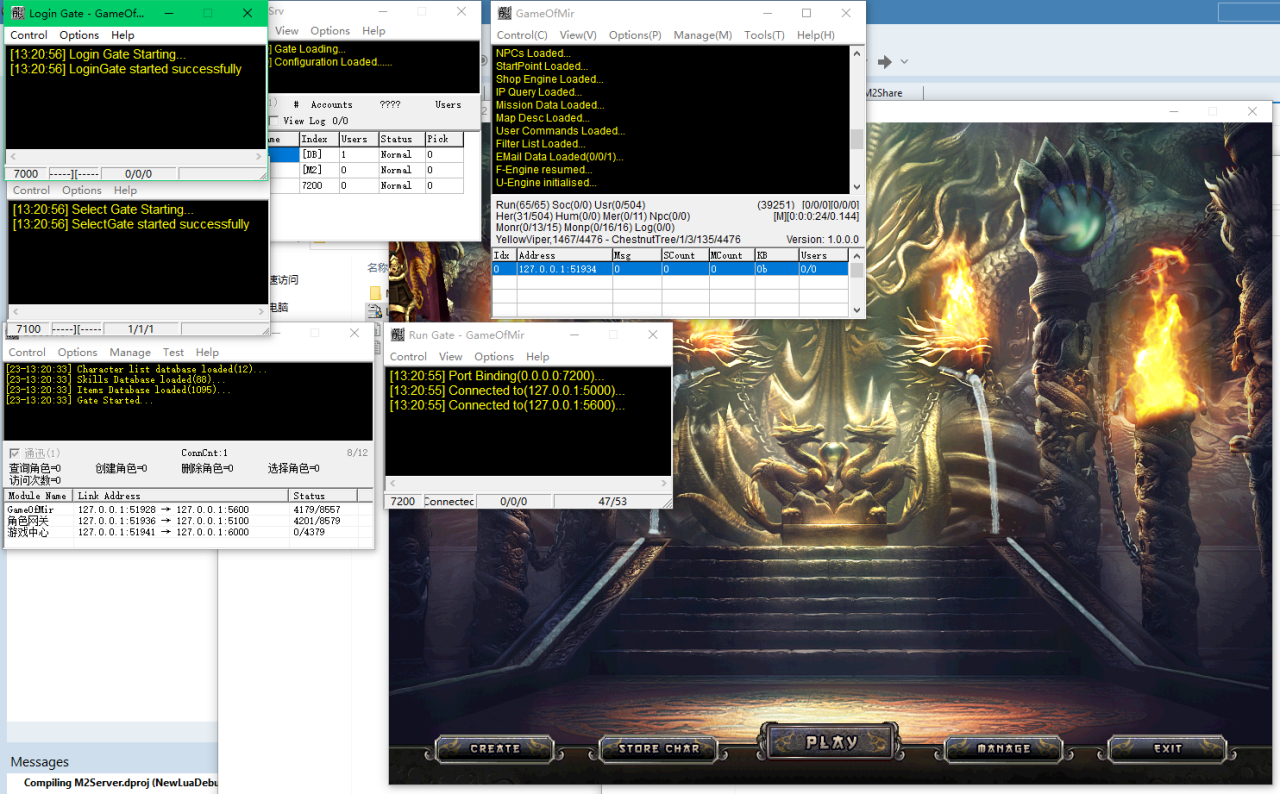
Task: Click the EXIT button in the game client
Action: 1167,748
